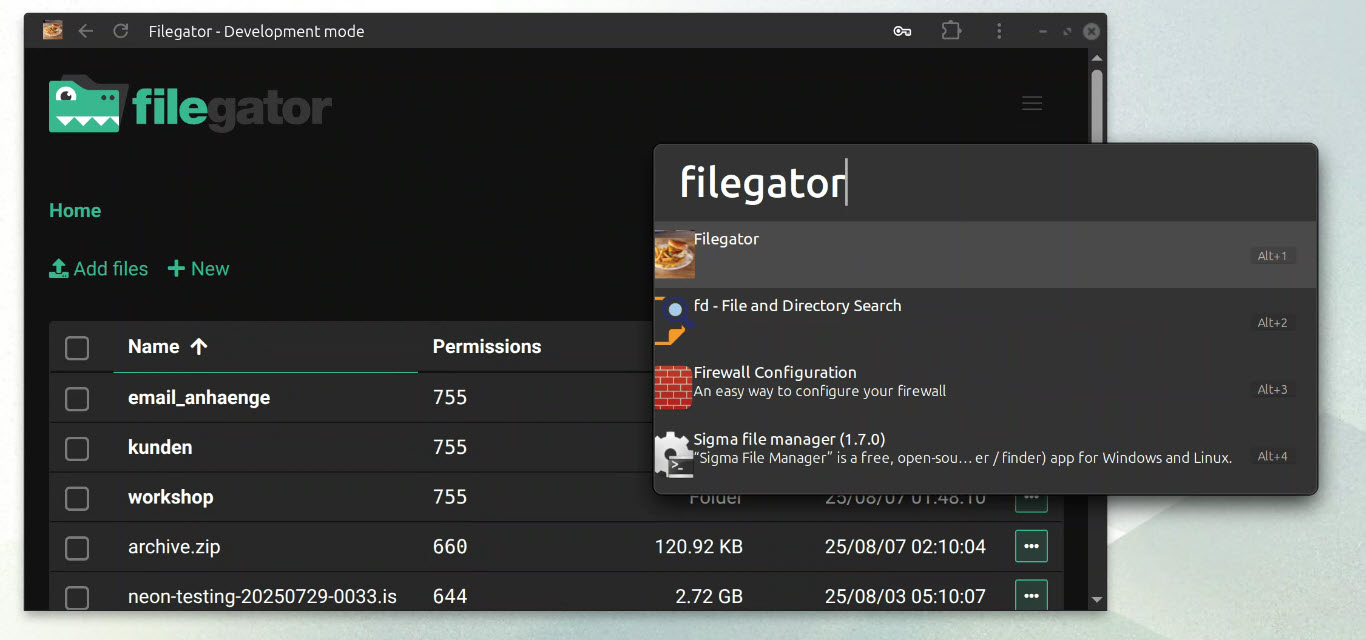The height and width of the screenshot is (640, 1366).
Task: Open the three-dot window menu
Action: [x=999, y=31]
